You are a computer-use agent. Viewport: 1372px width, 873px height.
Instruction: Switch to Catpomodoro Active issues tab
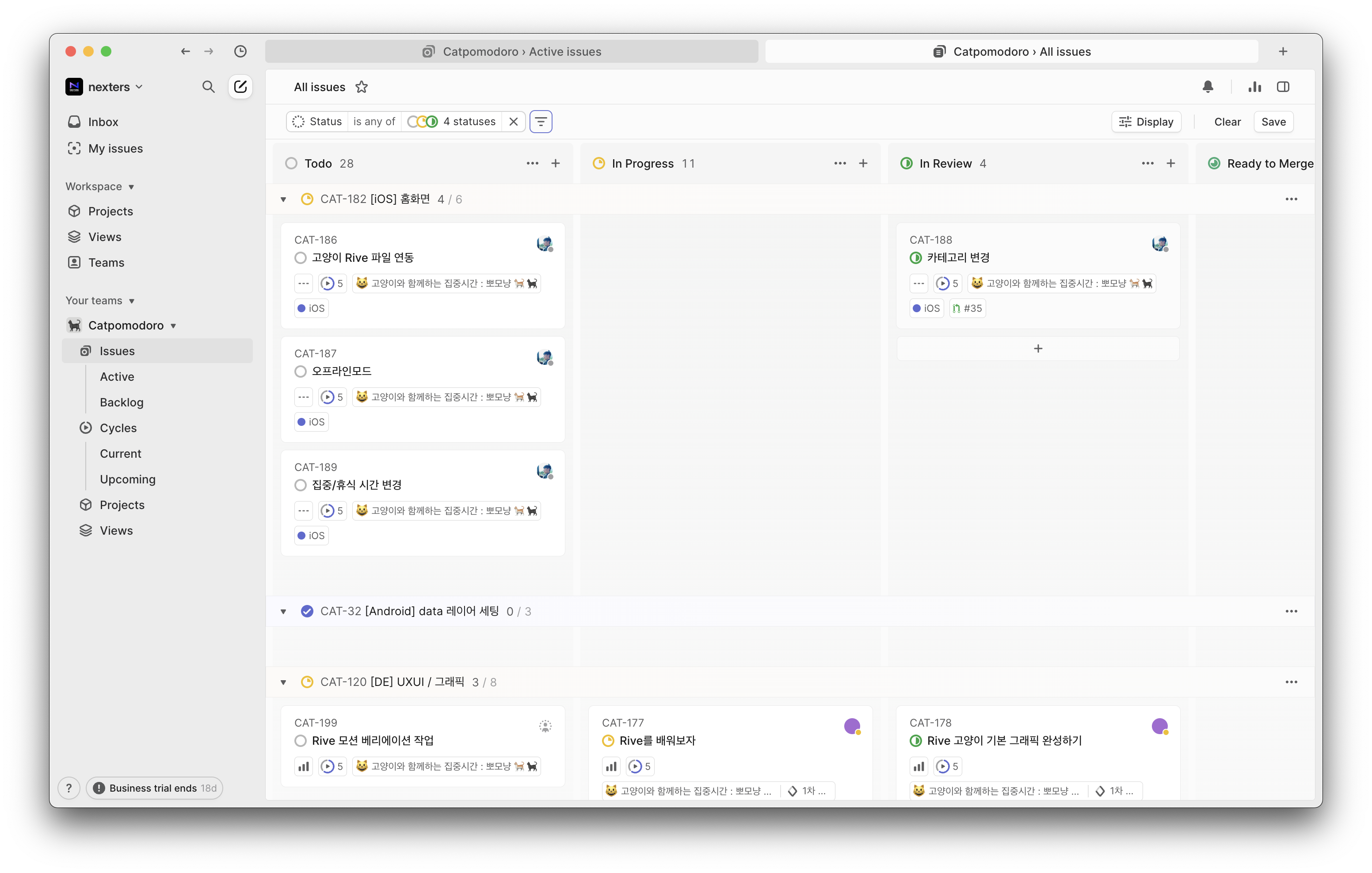[511, 51]
